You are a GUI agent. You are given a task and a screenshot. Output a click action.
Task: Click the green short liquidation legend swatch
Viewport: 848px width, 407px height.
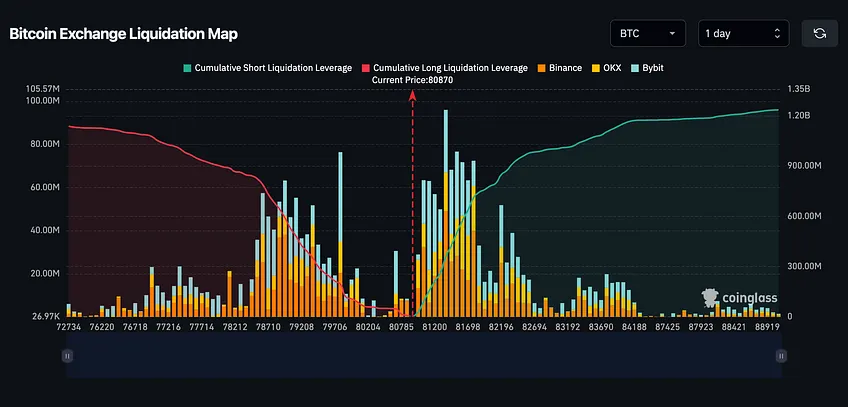[187, 68]
